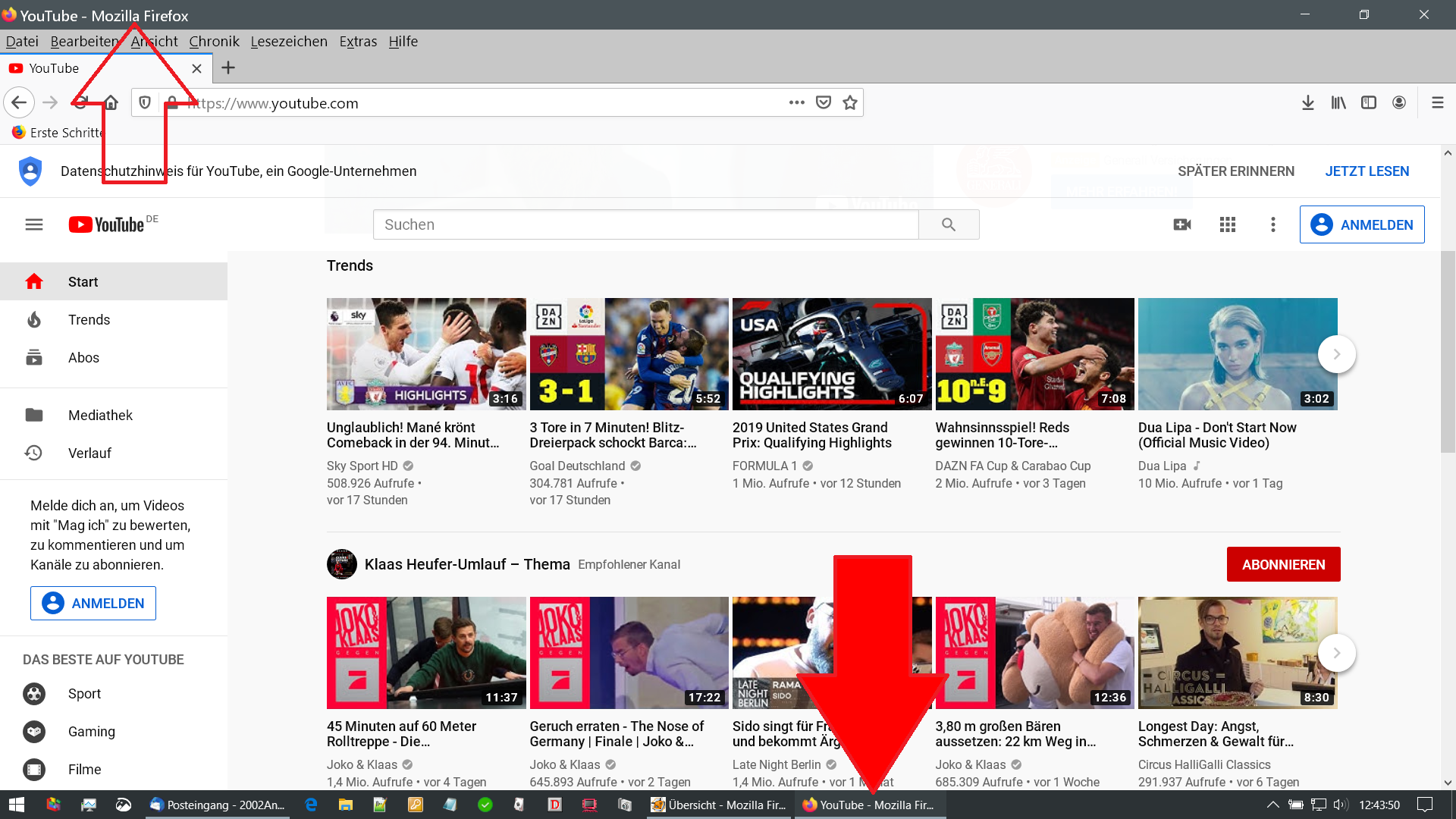
Task: Open Firefox tracking protection shield icon
Action: [x=145, y=102]
